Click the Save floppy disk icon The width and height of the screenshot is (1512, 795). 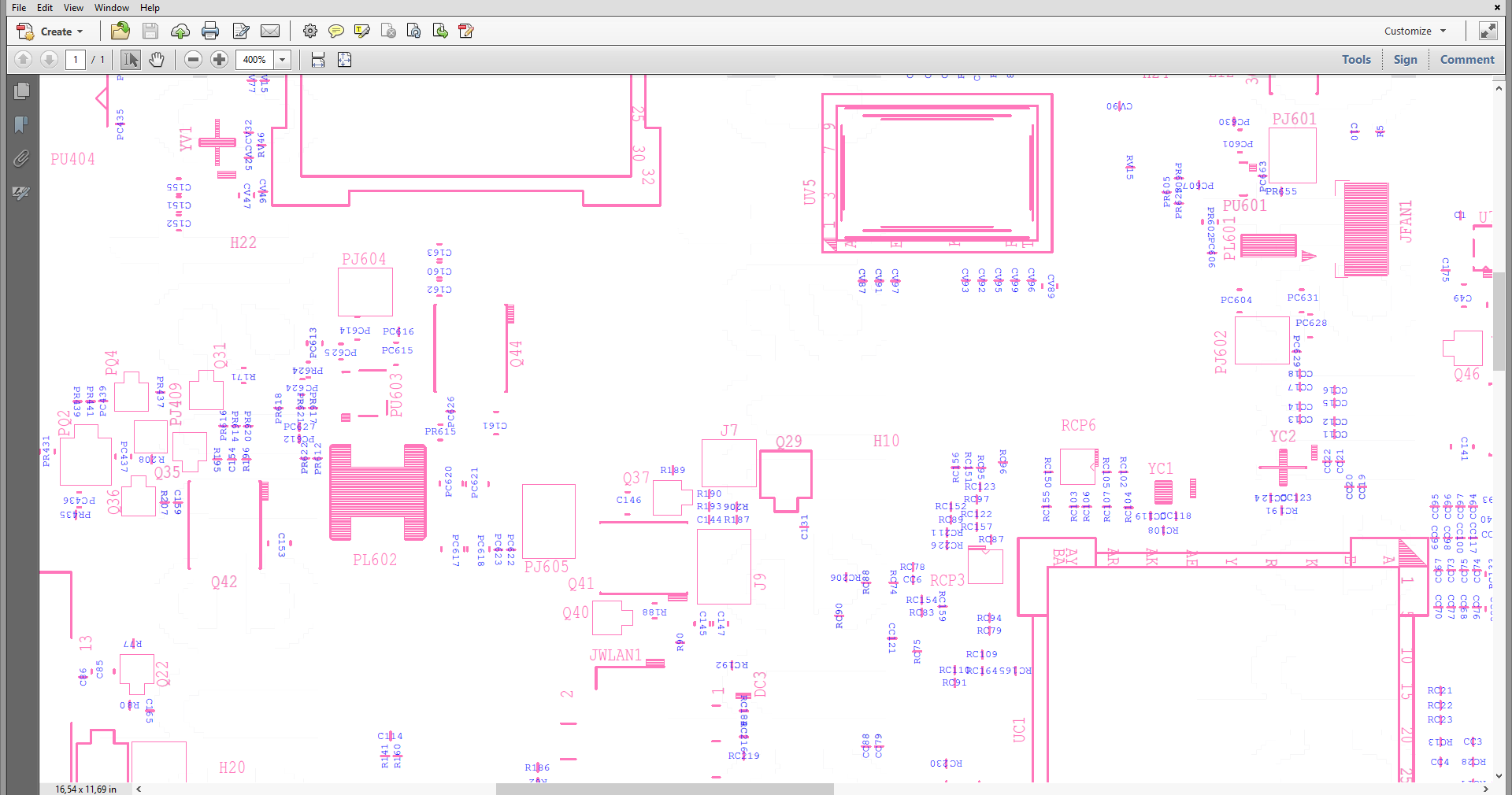[150, 31]
